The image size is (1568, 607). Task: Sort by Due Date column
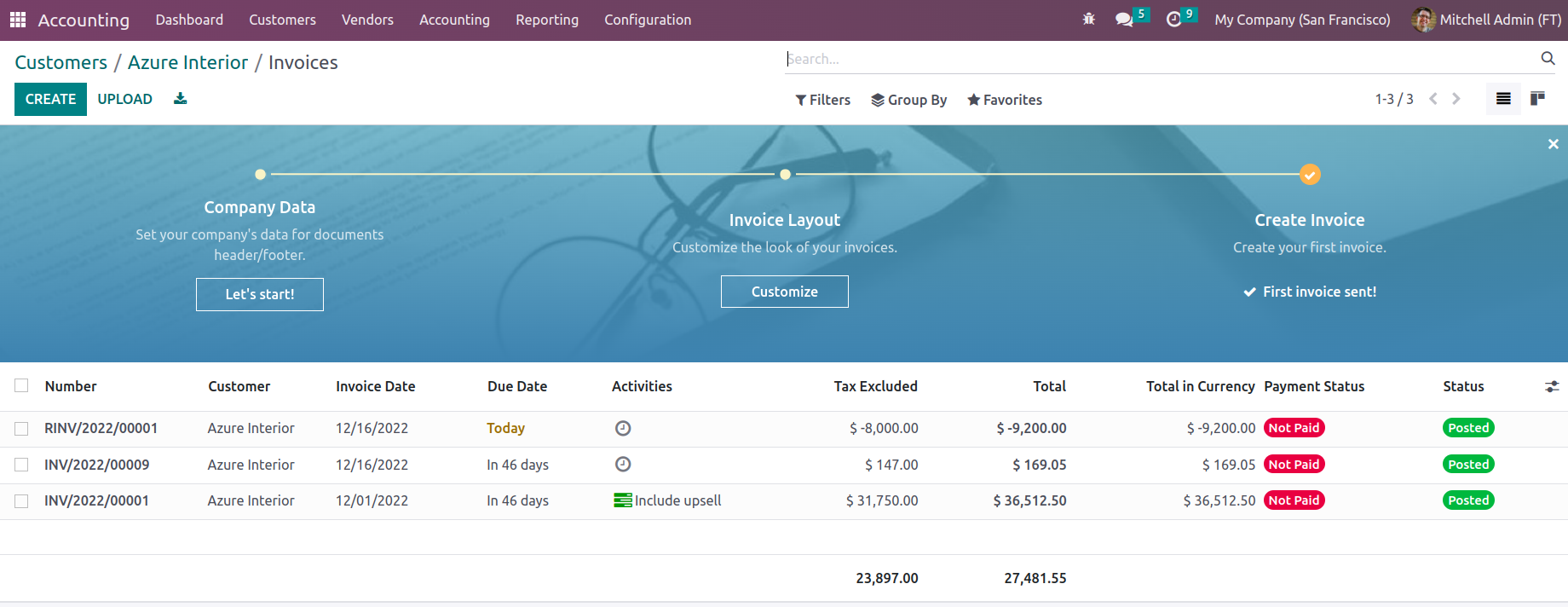tap(517, 386)
